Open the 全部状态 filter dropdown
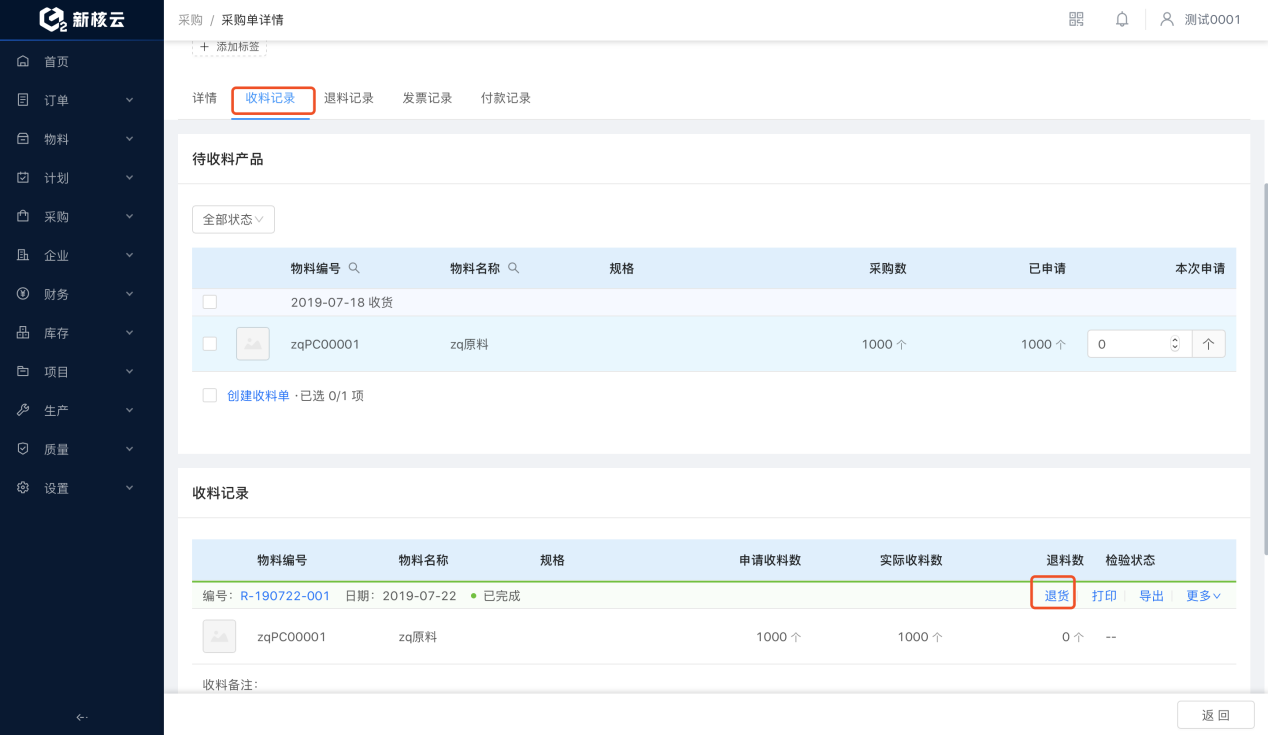 point(233,219)
